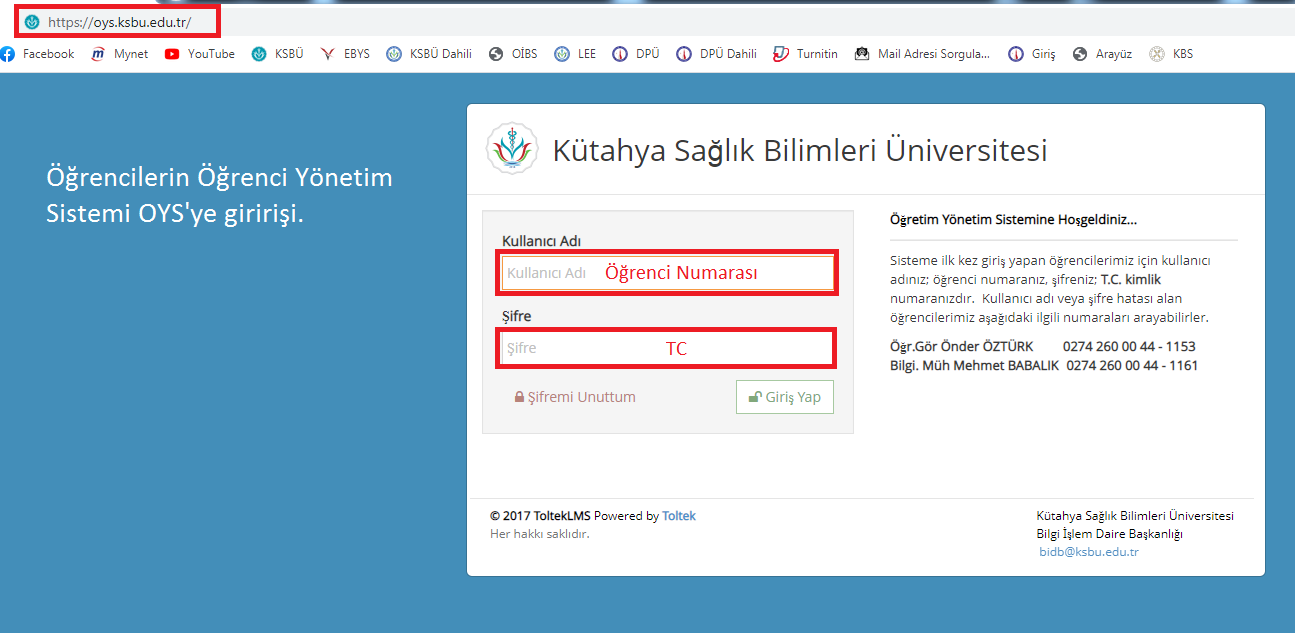Click the university logo emblem
This screenshot has width=1295, height=633.
tap(512, 148)
